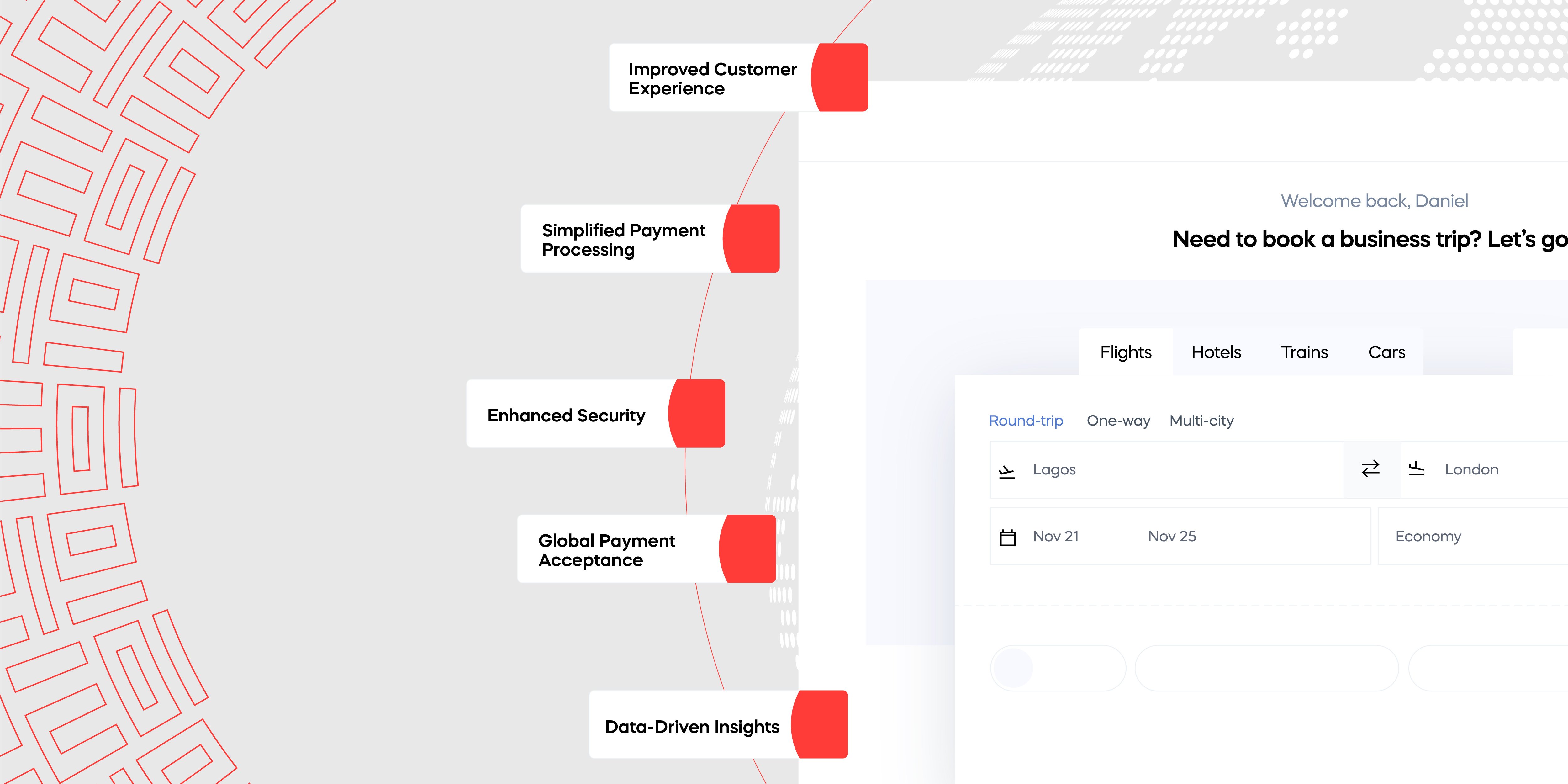1568x784 pixels.
Task: Click the London destination field
Action: [x=1484, y=470]
